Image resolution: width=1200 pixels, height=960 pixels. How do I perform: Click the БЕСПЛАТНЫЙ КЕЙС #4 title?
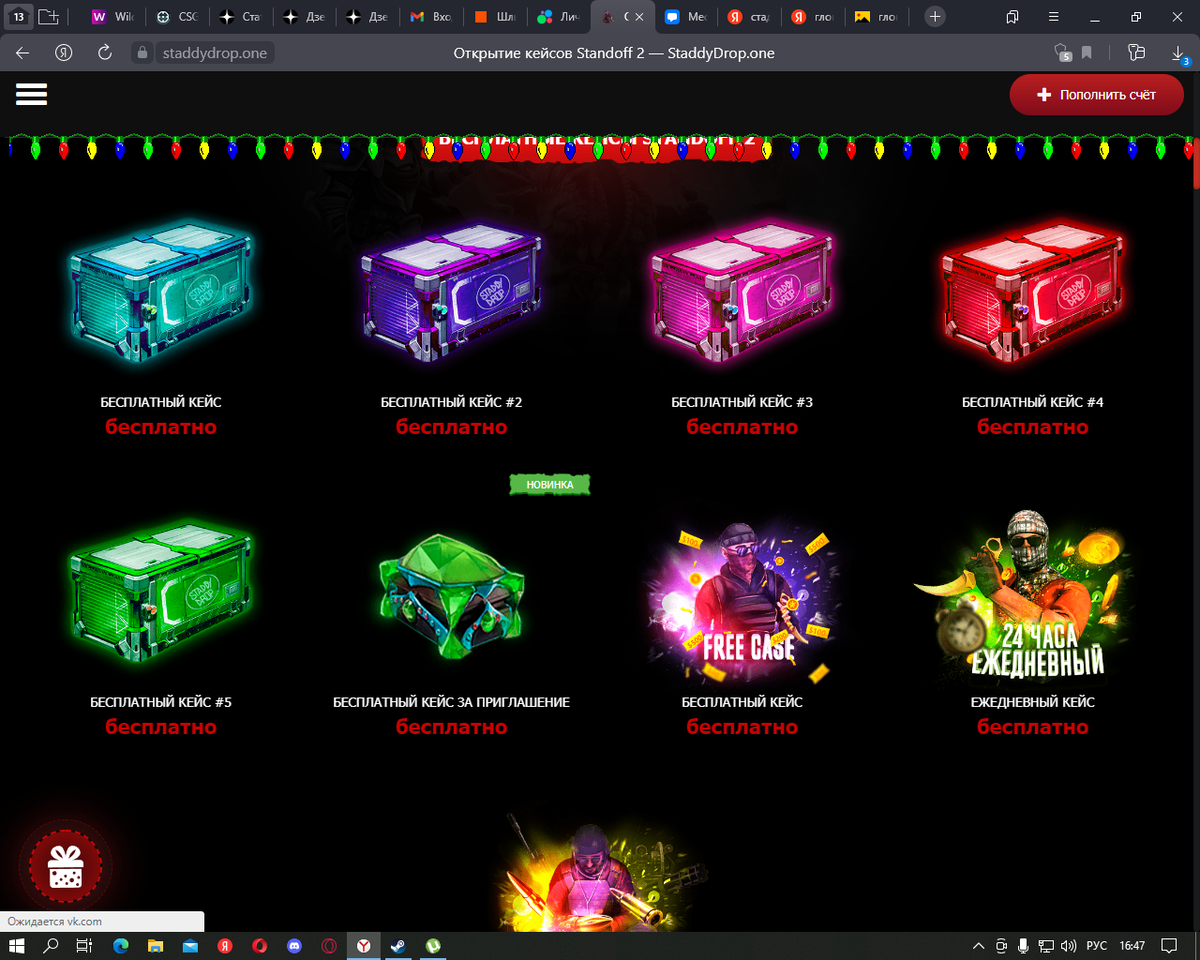pyautogui.click(x=1033, y=402)
